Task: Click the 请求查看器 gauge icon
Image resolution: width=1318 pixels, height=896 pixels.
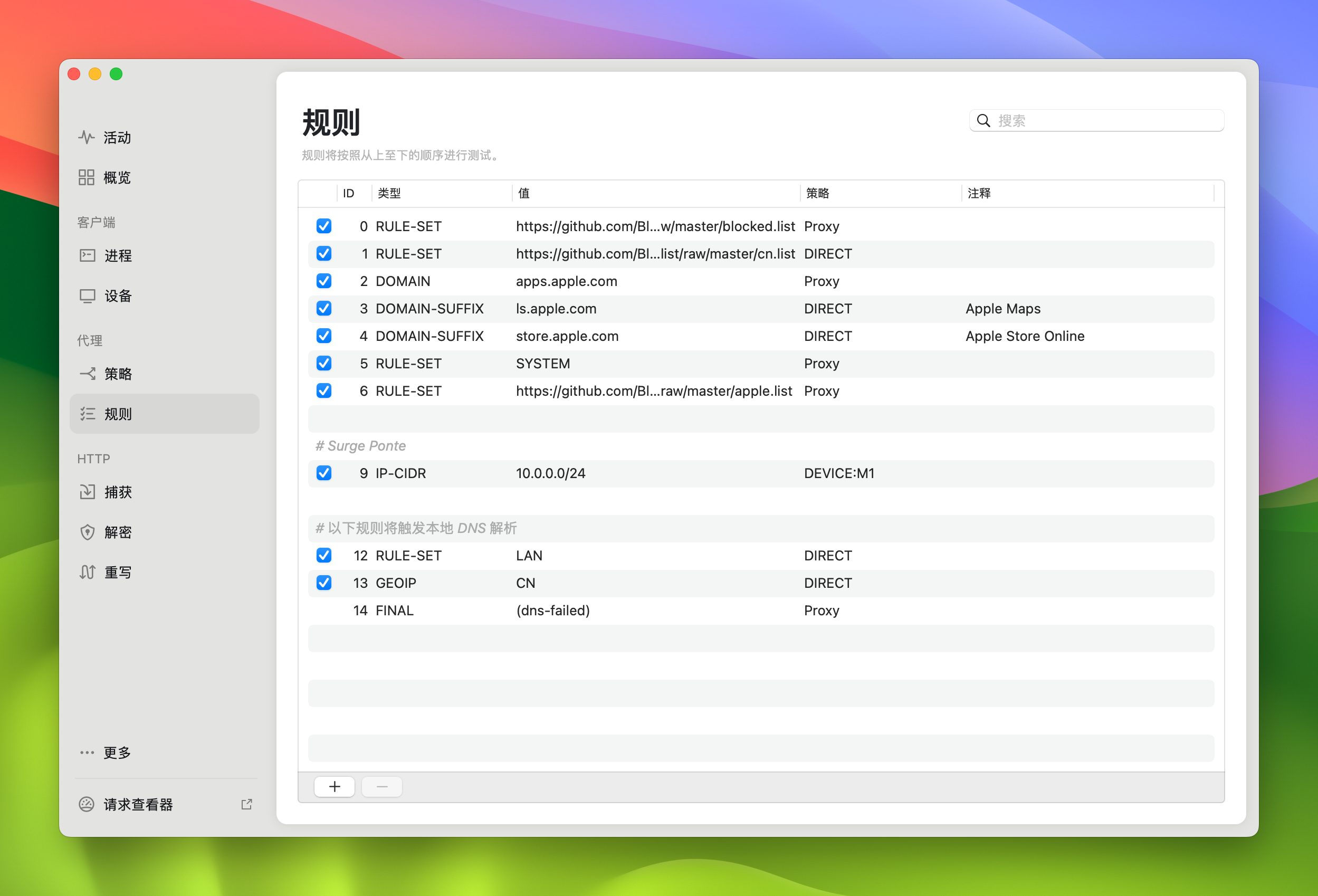Action: tap(86, 804)
